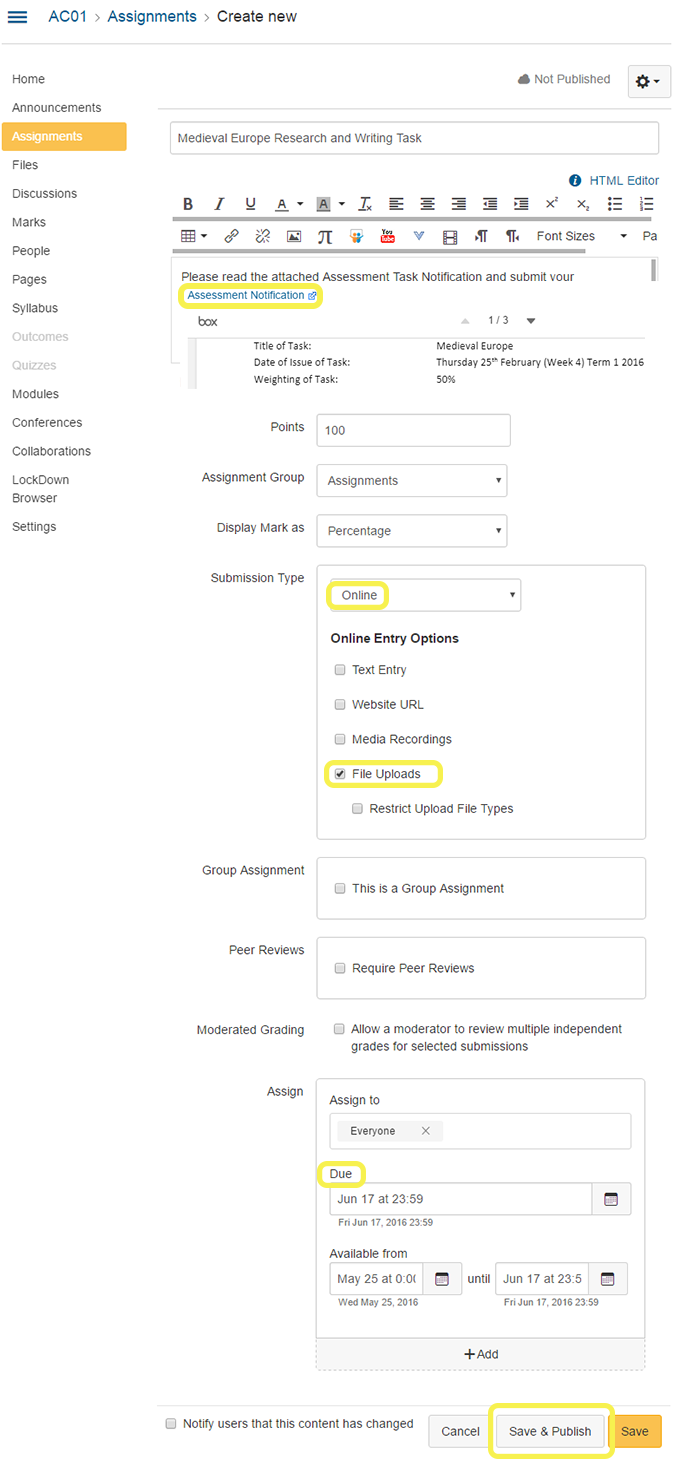Tick 'This is a Group Assignment'
Image resolution: width=680 pixels, height=1466 pixels.
coord(340,888)
